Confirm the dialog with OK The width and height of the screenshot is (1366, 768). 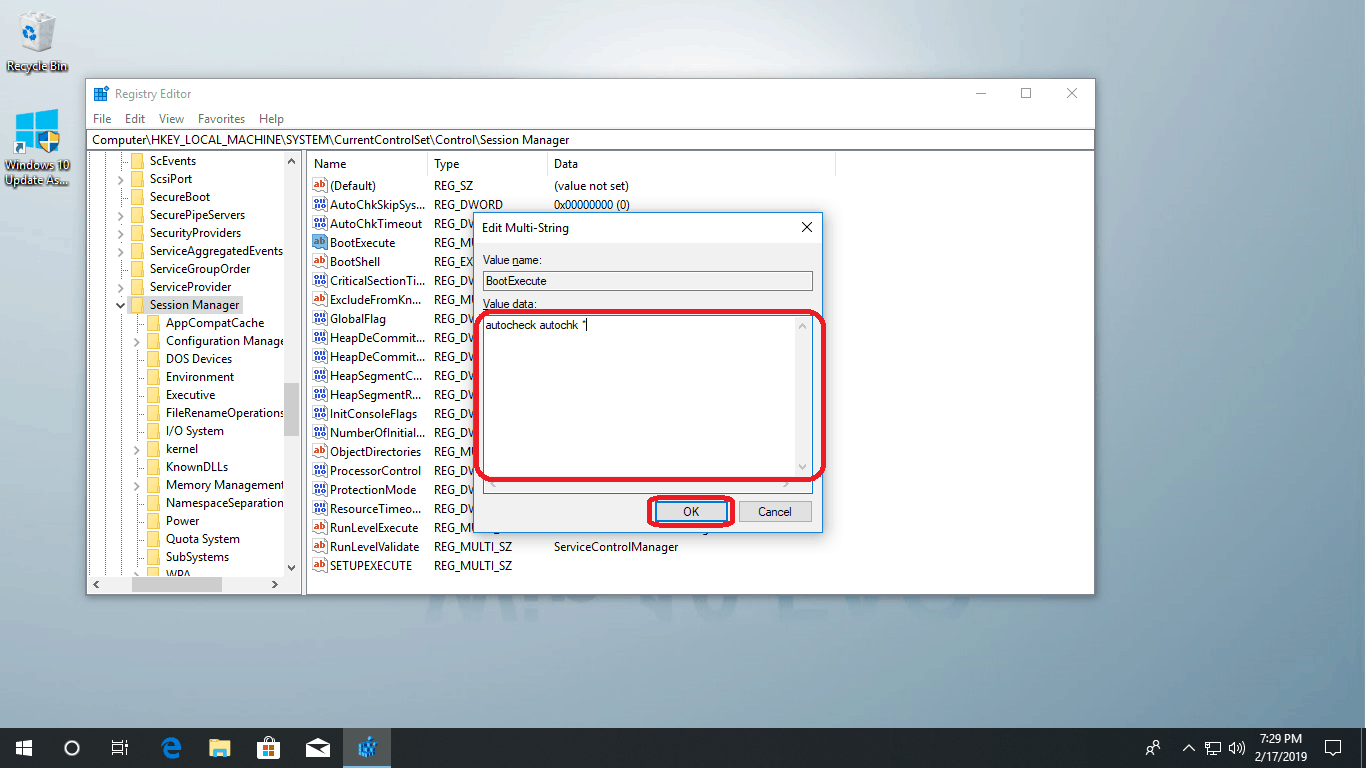pyautogui.click(x=691, y=511)
